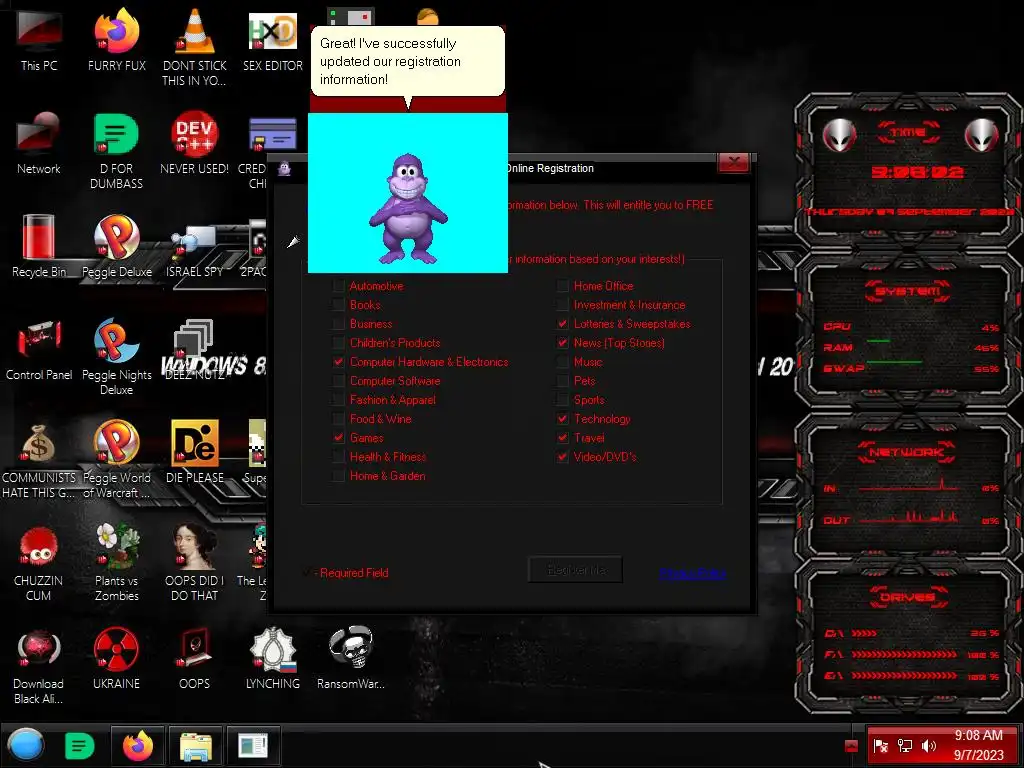
Task: Uncheck the Travel checkbox
Action: pos(562,438)
